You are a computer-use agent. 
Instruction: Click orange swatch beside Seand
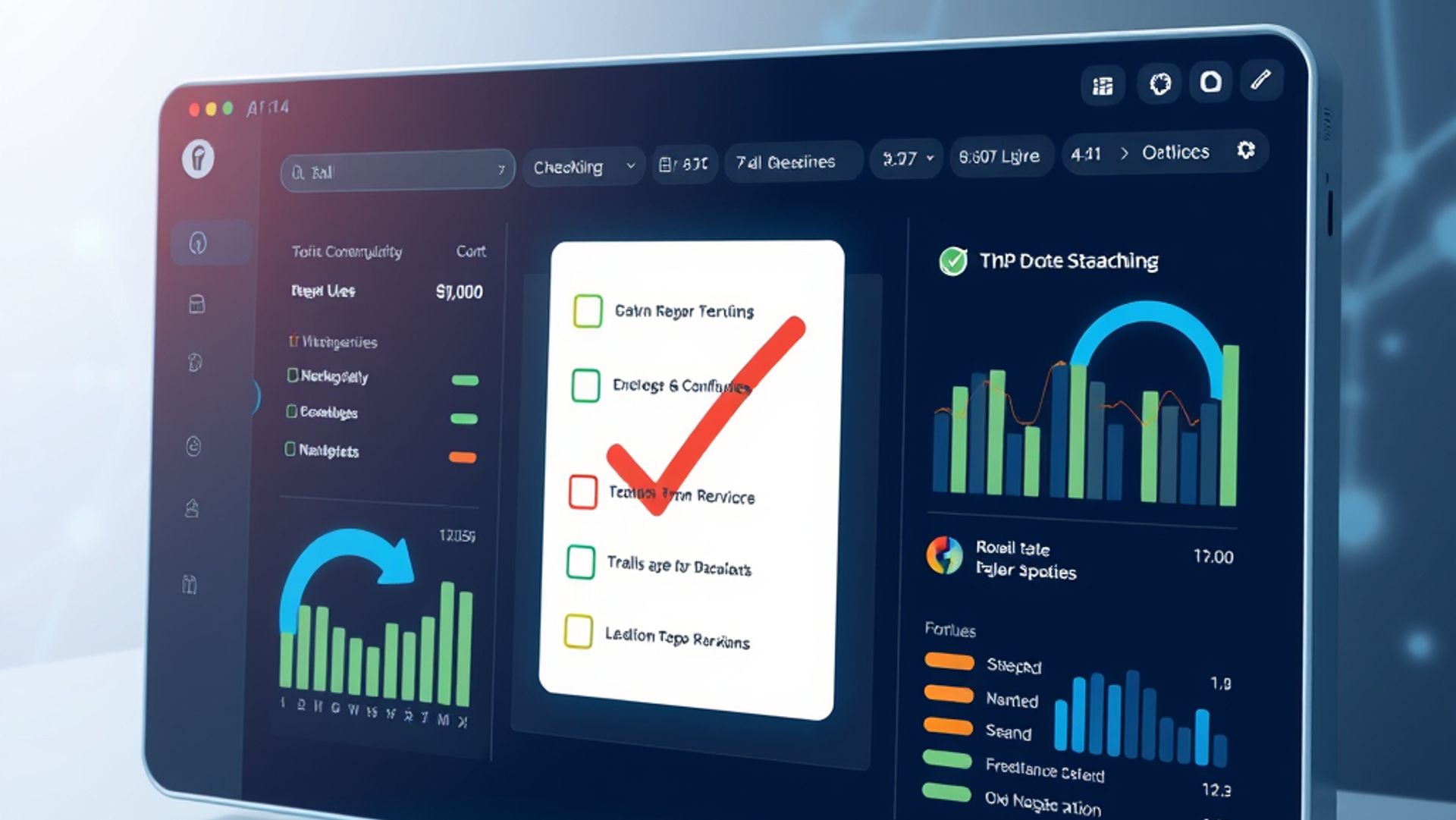pyautogui.click(x=948, y=726)
